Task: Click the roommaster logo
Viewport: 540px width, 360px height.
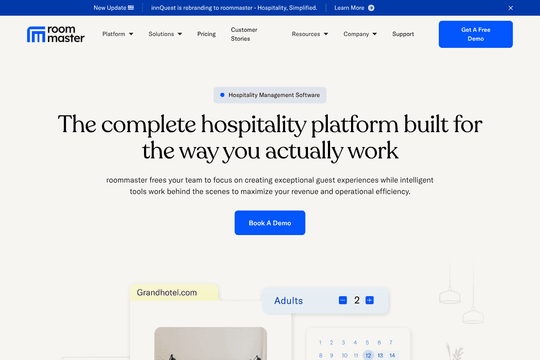Action: coord(56,34)
